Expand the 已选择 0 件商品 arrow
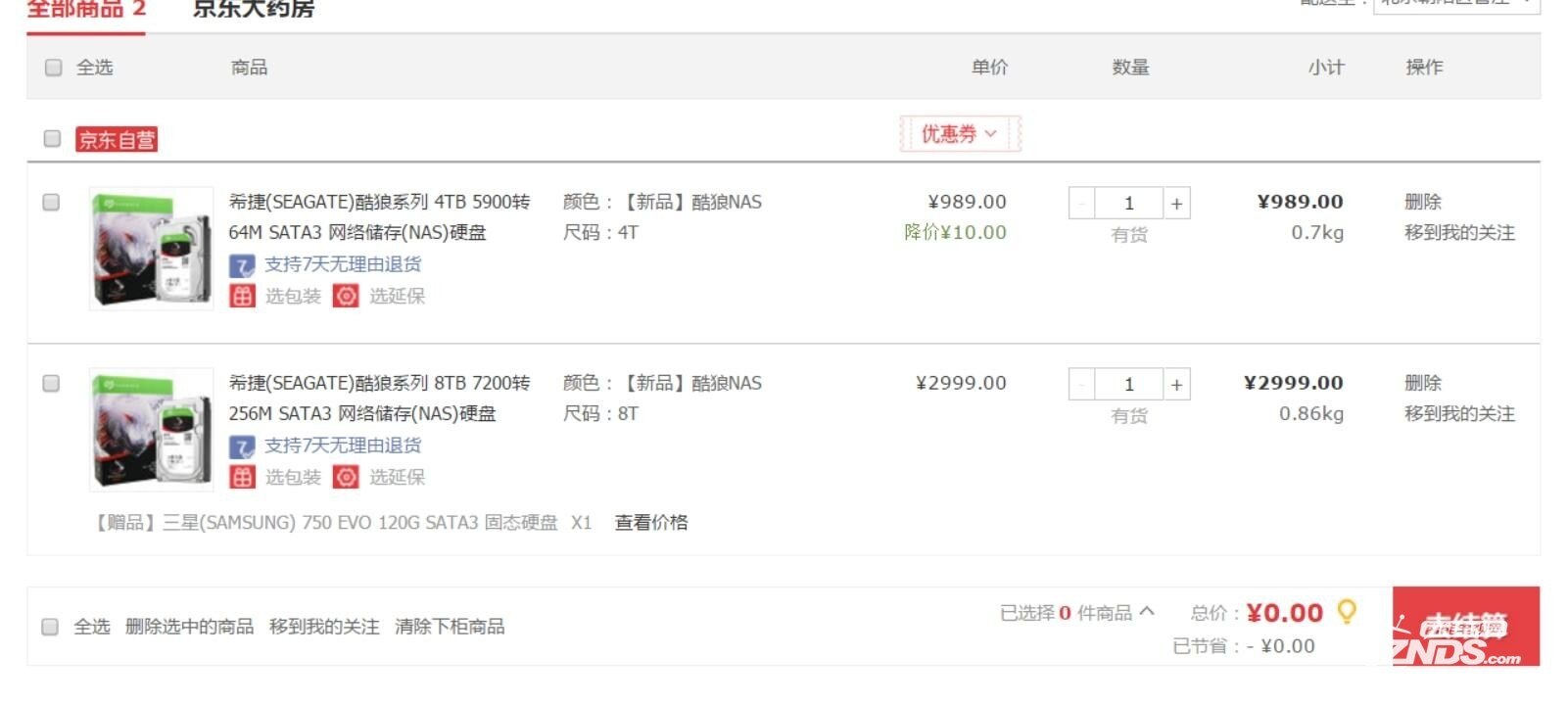Image resolution: width=1568 pixels, height=704 pixels. pyautogui.click(x=1147, y=612)
